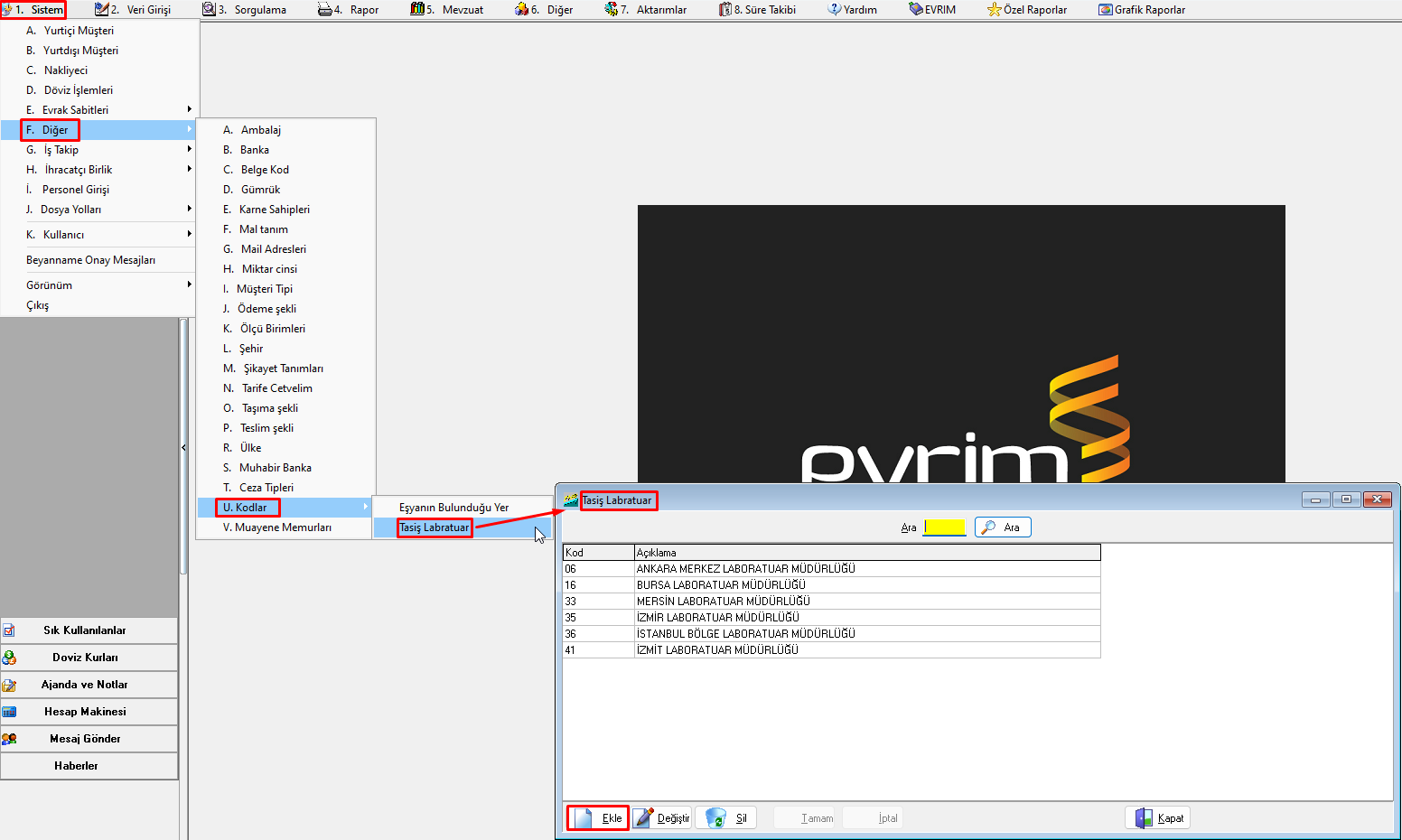Select Beyanname Onay Mesajları entry
The image size is (1402, 840).
point(99,260)
